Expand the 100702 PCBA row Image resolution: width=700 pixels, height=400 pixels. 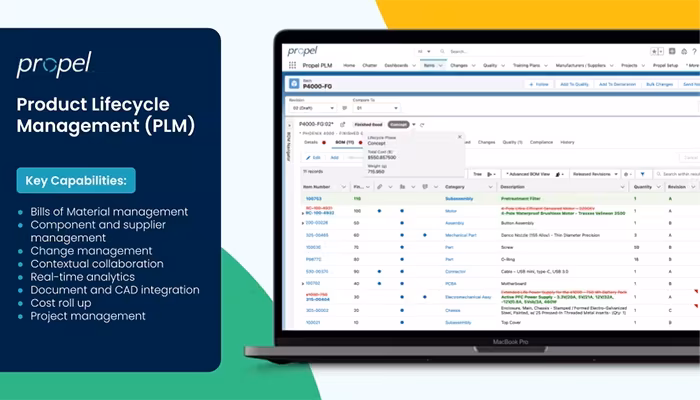[303, 283]
